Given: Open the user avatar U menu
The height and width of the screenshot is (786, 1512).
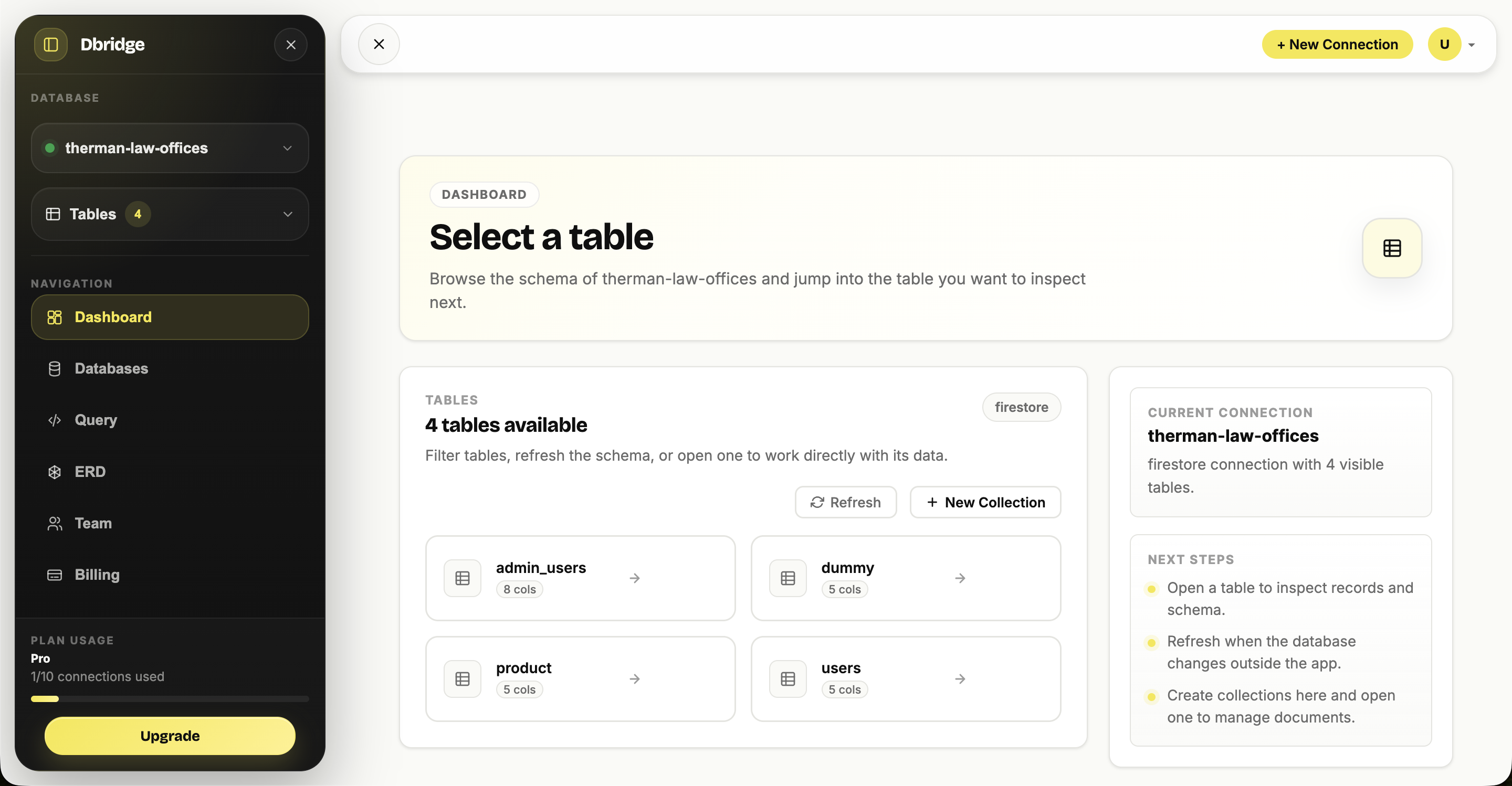Looking at the screenshot, I should 1444,45.
